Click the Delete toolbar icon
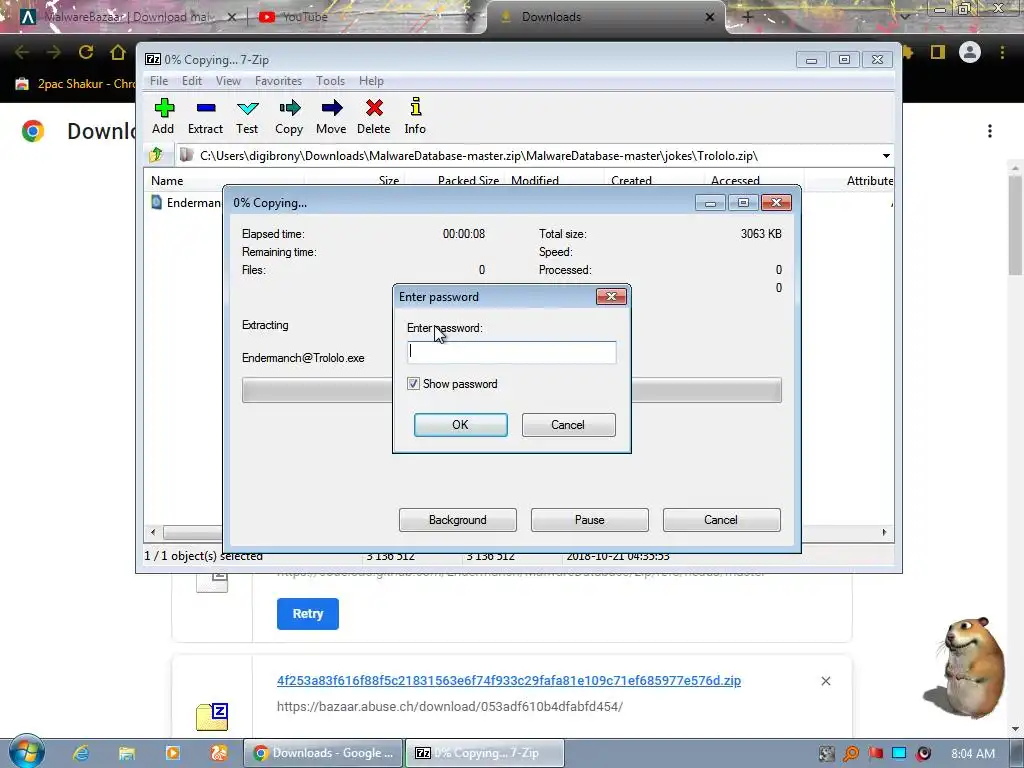1024x768 pixels. (374, 116)
